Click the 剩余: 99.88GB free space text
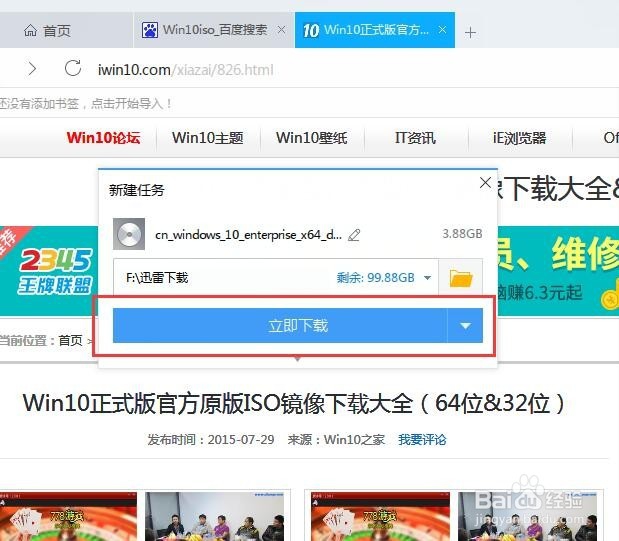This screenshot has width=619, height=541. (x=375, y=278)
